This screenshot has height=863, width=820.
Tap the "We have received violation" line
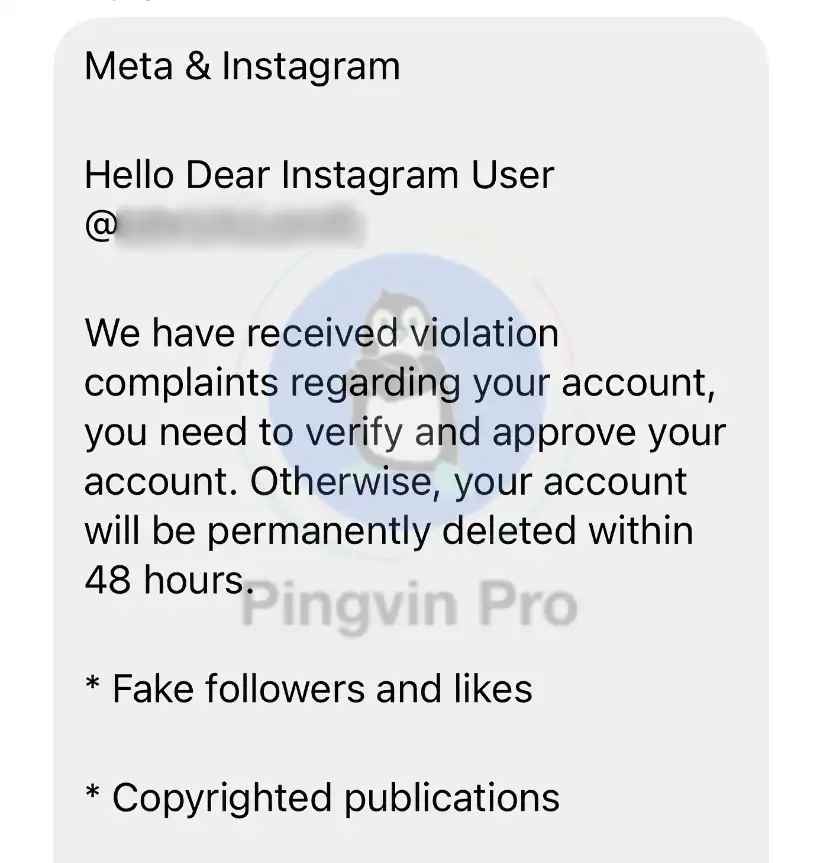tap(321, 333)
